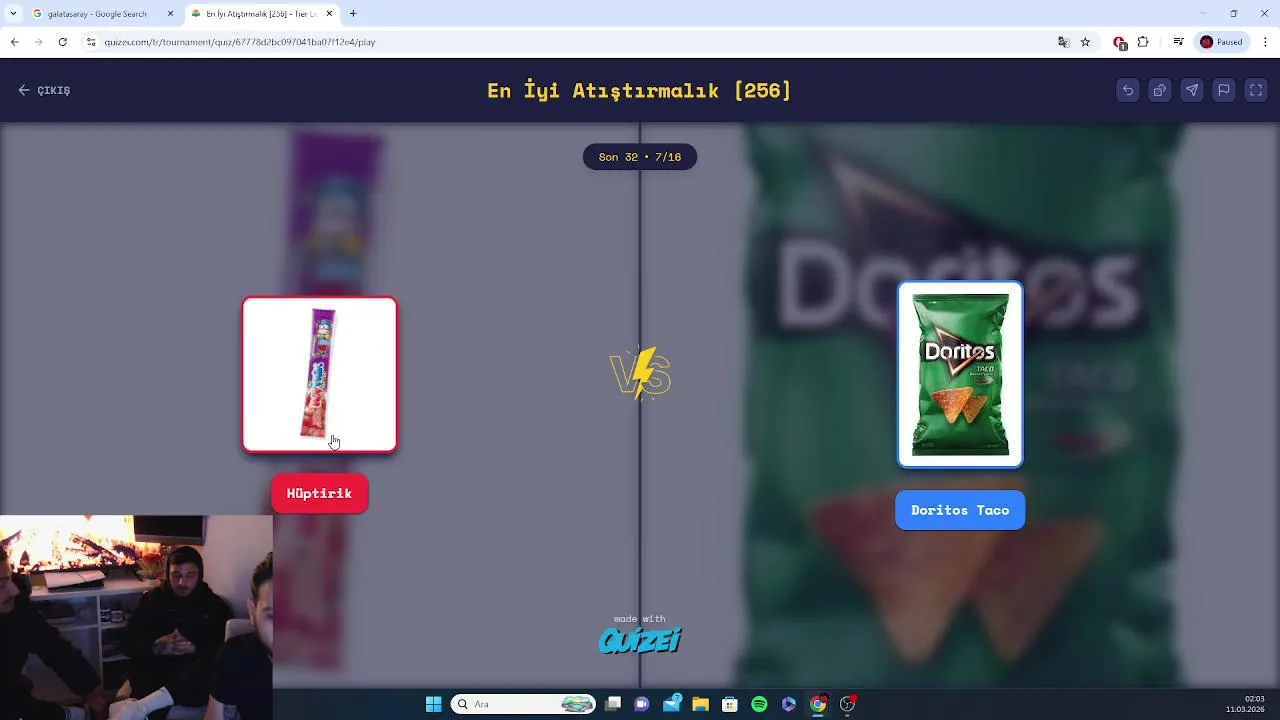The image size is (1280, 720).
Task: Share quiz with paper plane icon
Action: (1192, 90)
